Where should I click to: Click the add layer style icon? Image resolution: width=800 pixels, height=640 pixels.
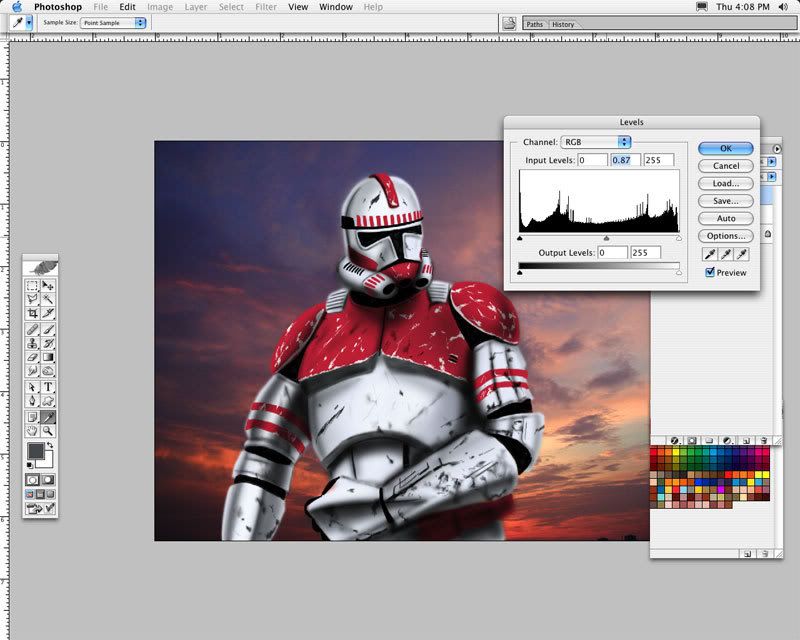pyautogui.click(x=674, y=440)
